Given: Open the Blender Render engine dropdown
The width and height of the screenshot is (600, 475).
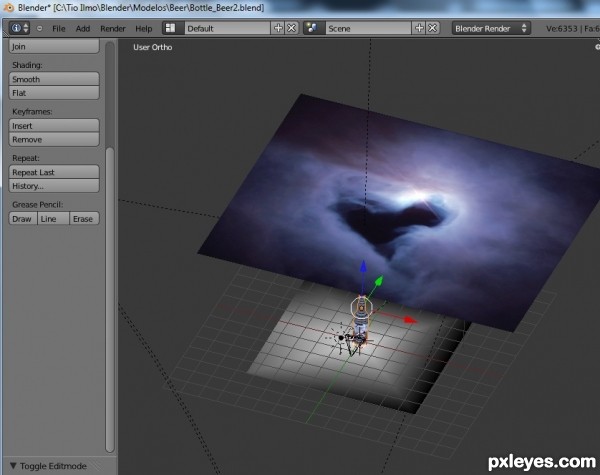Looking at the screenshot, I should point(491,28).
